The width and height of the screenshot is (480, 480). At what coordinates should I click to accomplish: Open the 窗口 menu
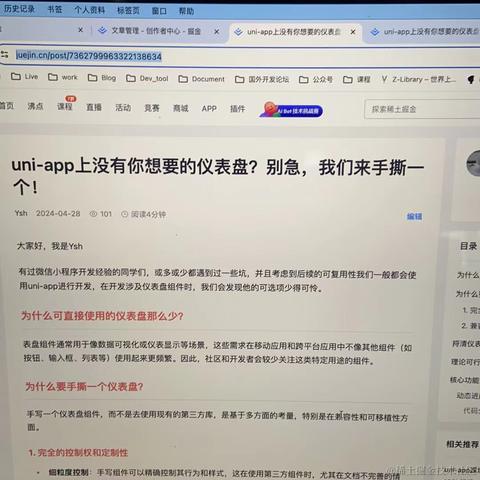(x=159, y=11)
